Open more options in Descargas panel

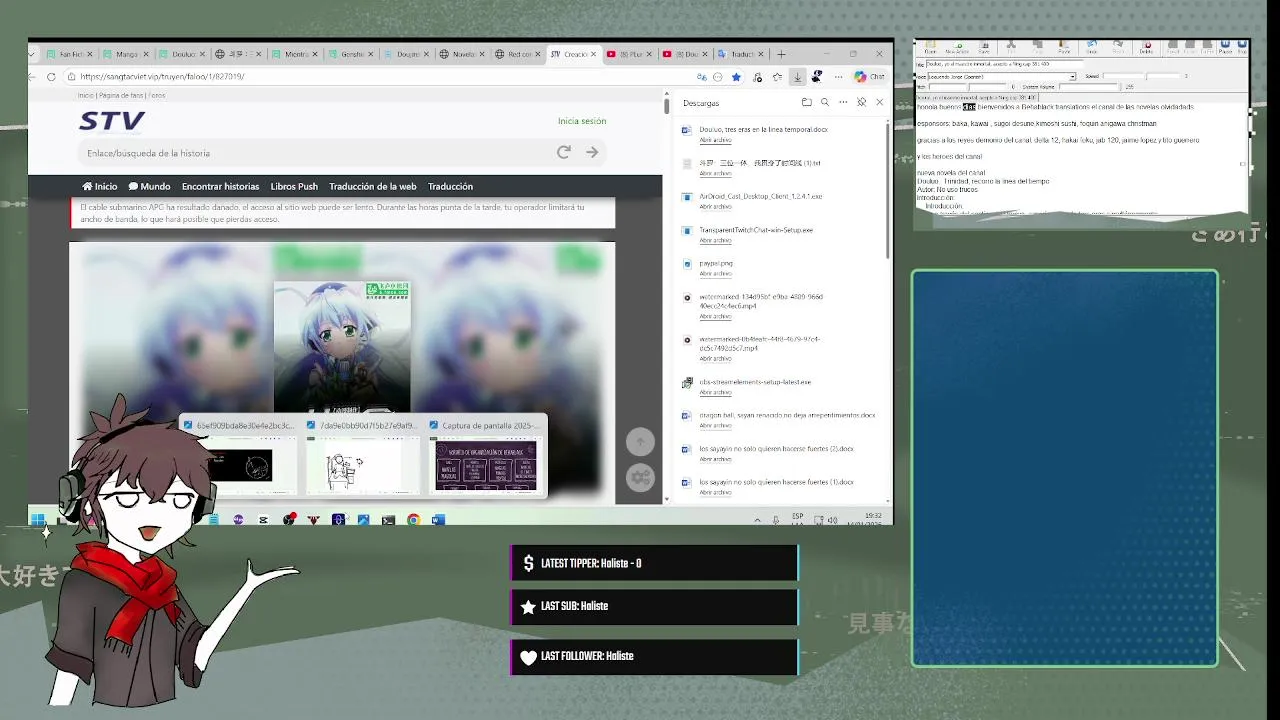tap(843, 102)
